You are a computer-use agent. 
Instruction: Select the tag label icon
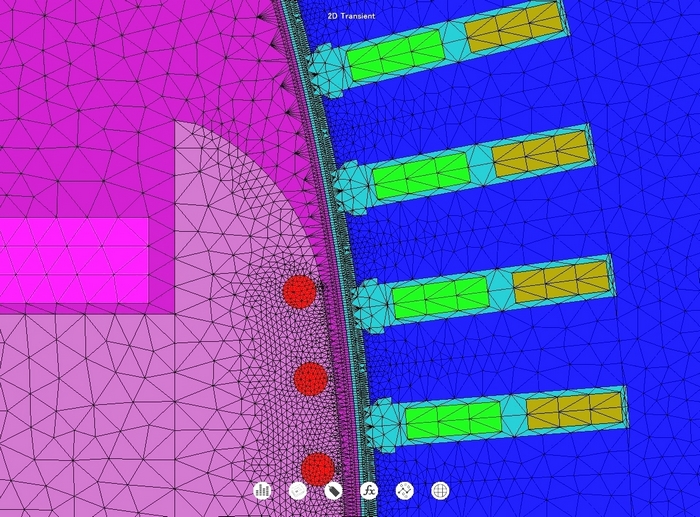(x=334, y=490)
